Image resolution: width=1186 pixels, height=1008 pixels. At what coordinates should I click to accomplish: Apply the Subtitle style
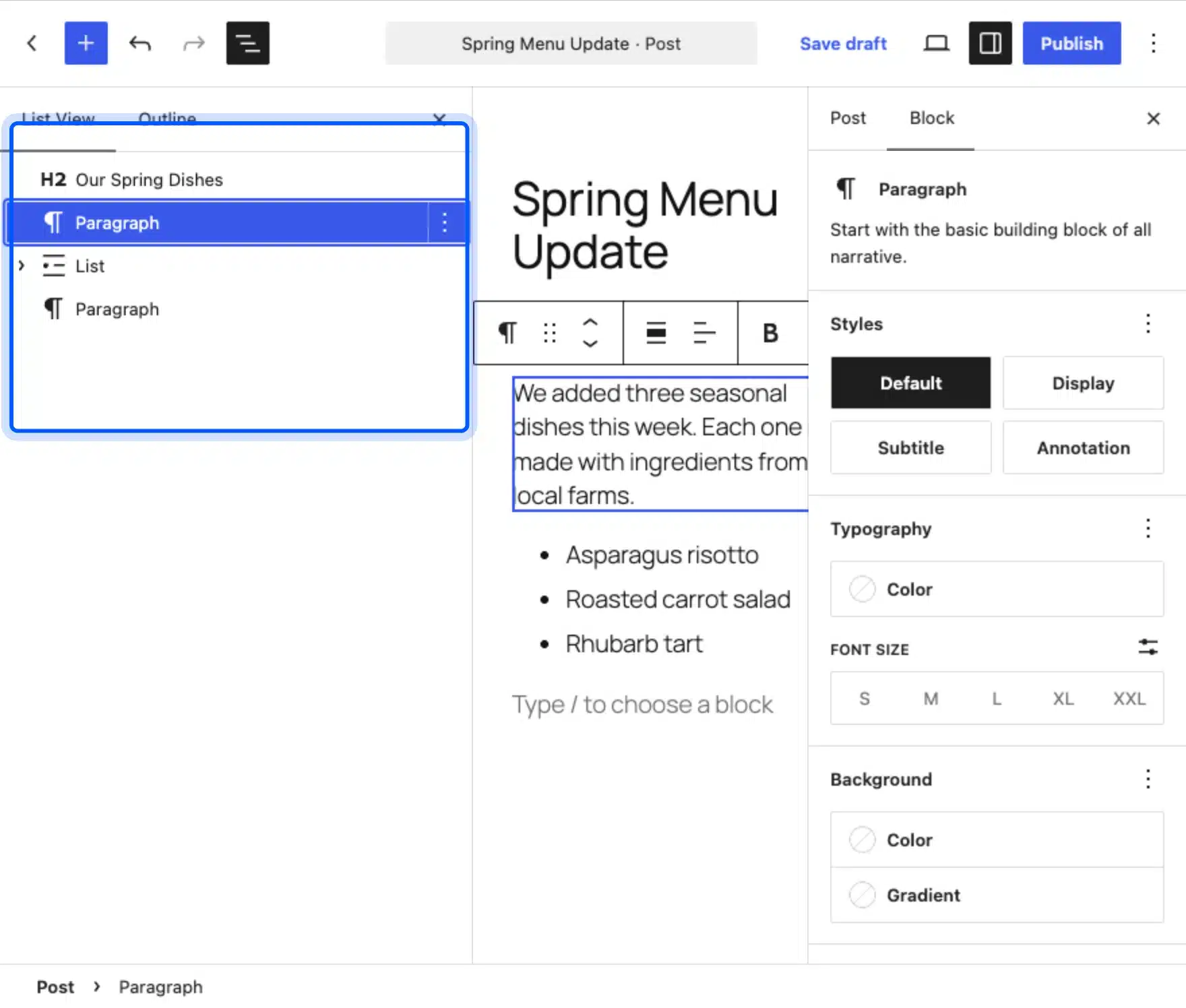point(910,447)
